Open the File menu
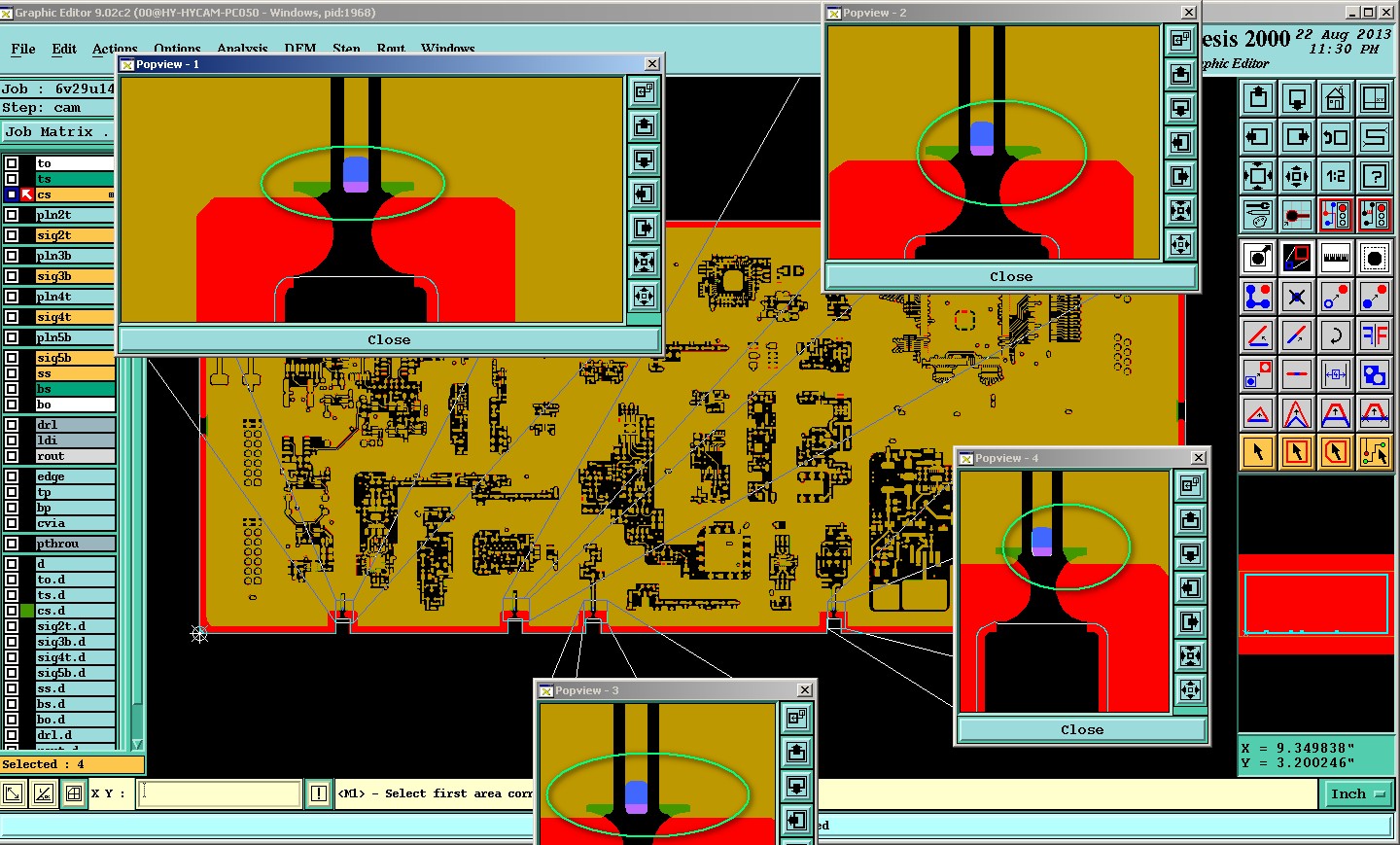Viewport: 1400px width, 845px height. click(23, 49)
